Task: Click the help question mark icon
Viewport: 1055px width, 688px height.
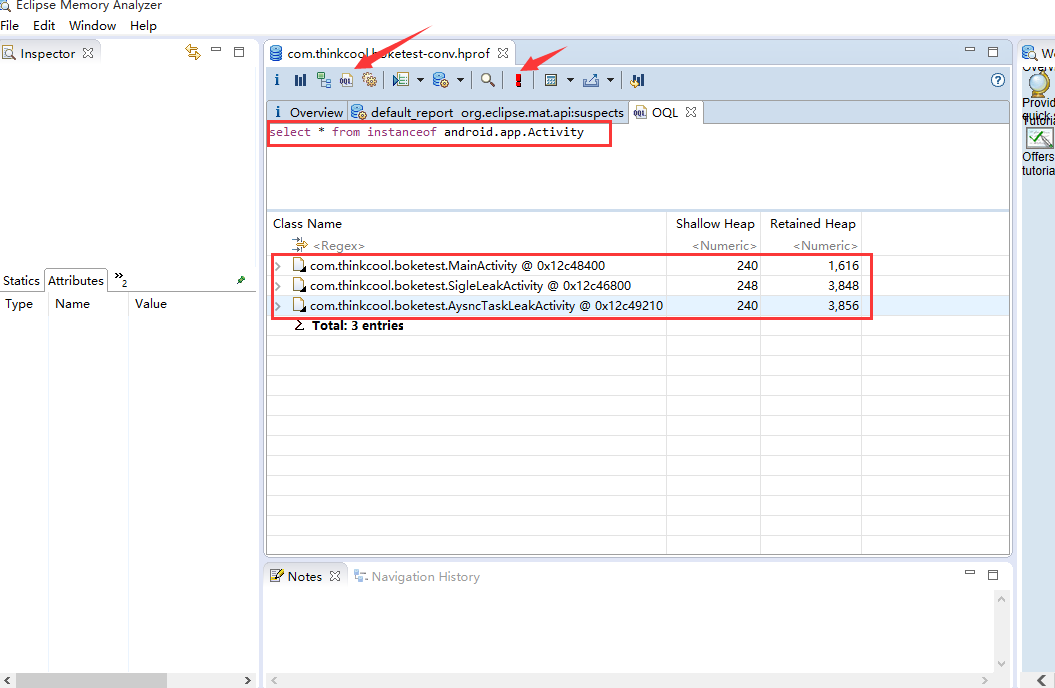Action: point(997,80)
